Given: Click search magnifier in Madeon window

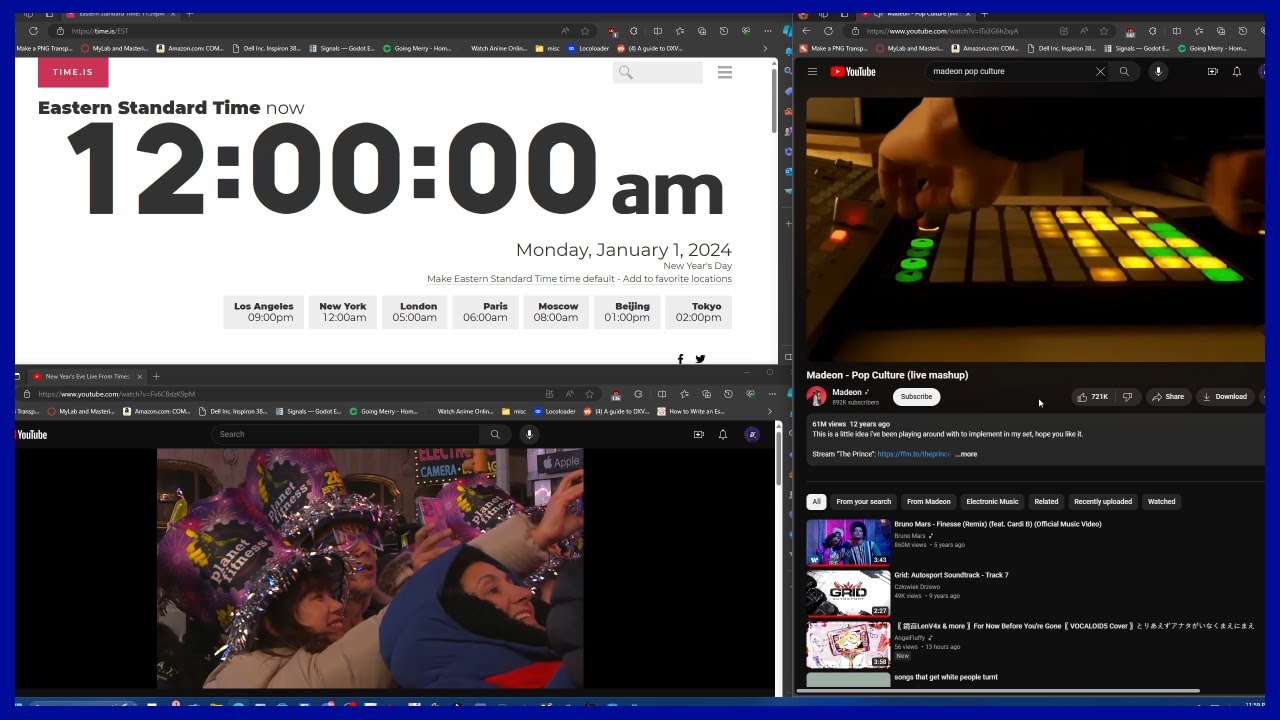Looking at the screenshot, I should point(1124,72).
